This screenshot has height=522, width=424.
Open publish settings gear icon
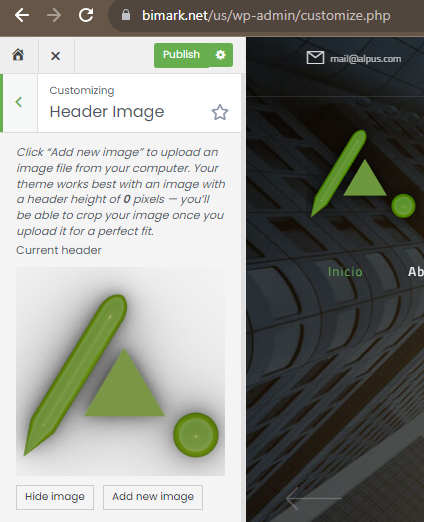click(x=220, y=55)
